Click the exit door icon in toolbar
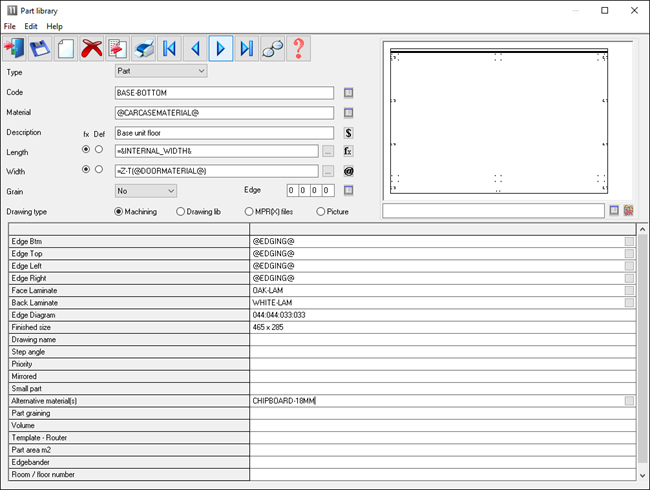 [16, 48]
